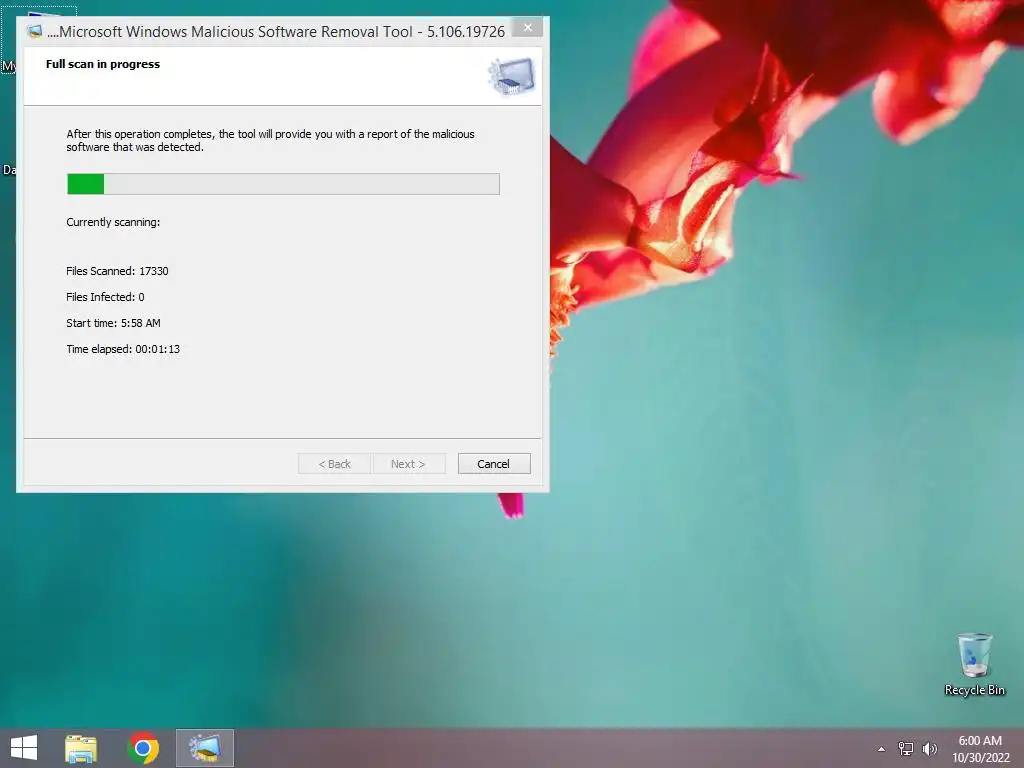Open the network status tray icon
Screen dimensions: 1024x768
coord(906,749)
